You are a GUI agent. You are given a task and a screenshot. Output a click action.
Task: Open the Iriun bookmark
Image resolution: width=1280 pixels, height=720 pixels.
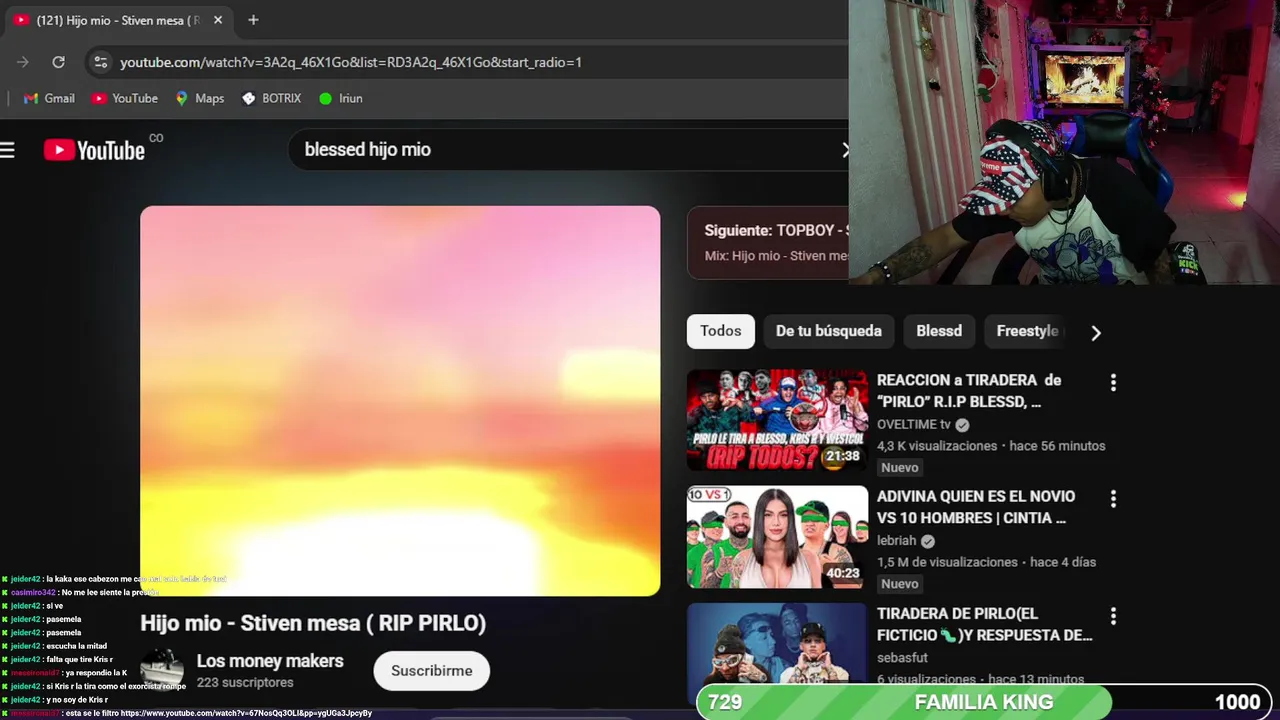(x=341, y=98)
